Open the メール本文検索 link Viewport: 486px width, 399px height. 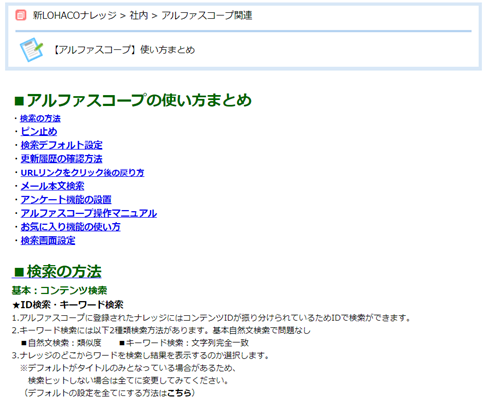[52, 186]
